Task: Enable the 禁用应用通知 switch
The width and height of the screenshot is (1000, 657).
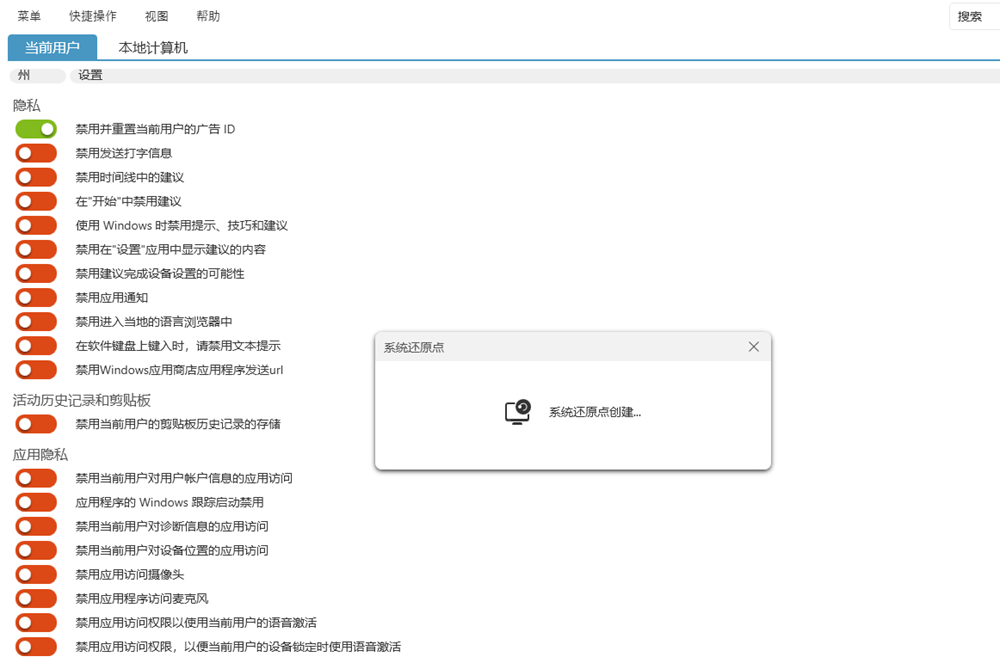Action: 36,297
